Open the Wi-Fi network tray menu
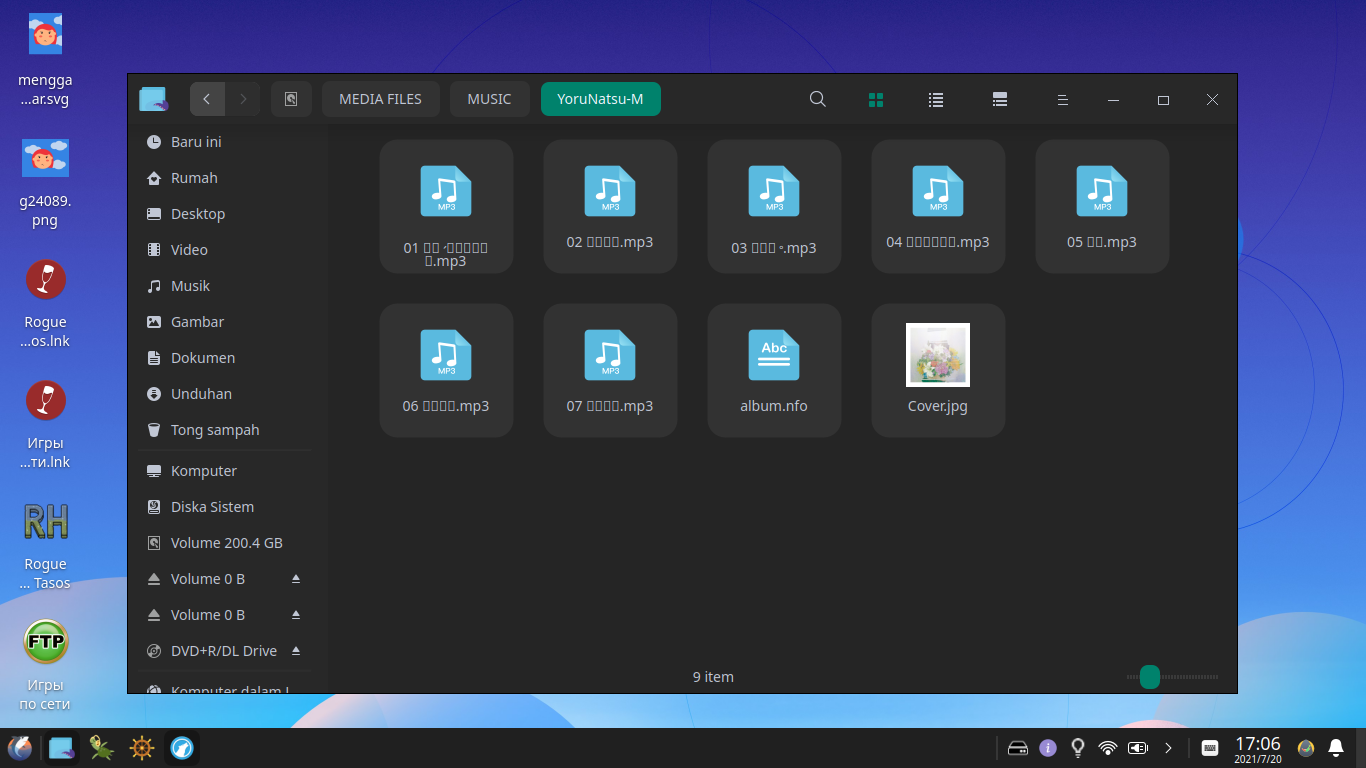 [1107, 747]
